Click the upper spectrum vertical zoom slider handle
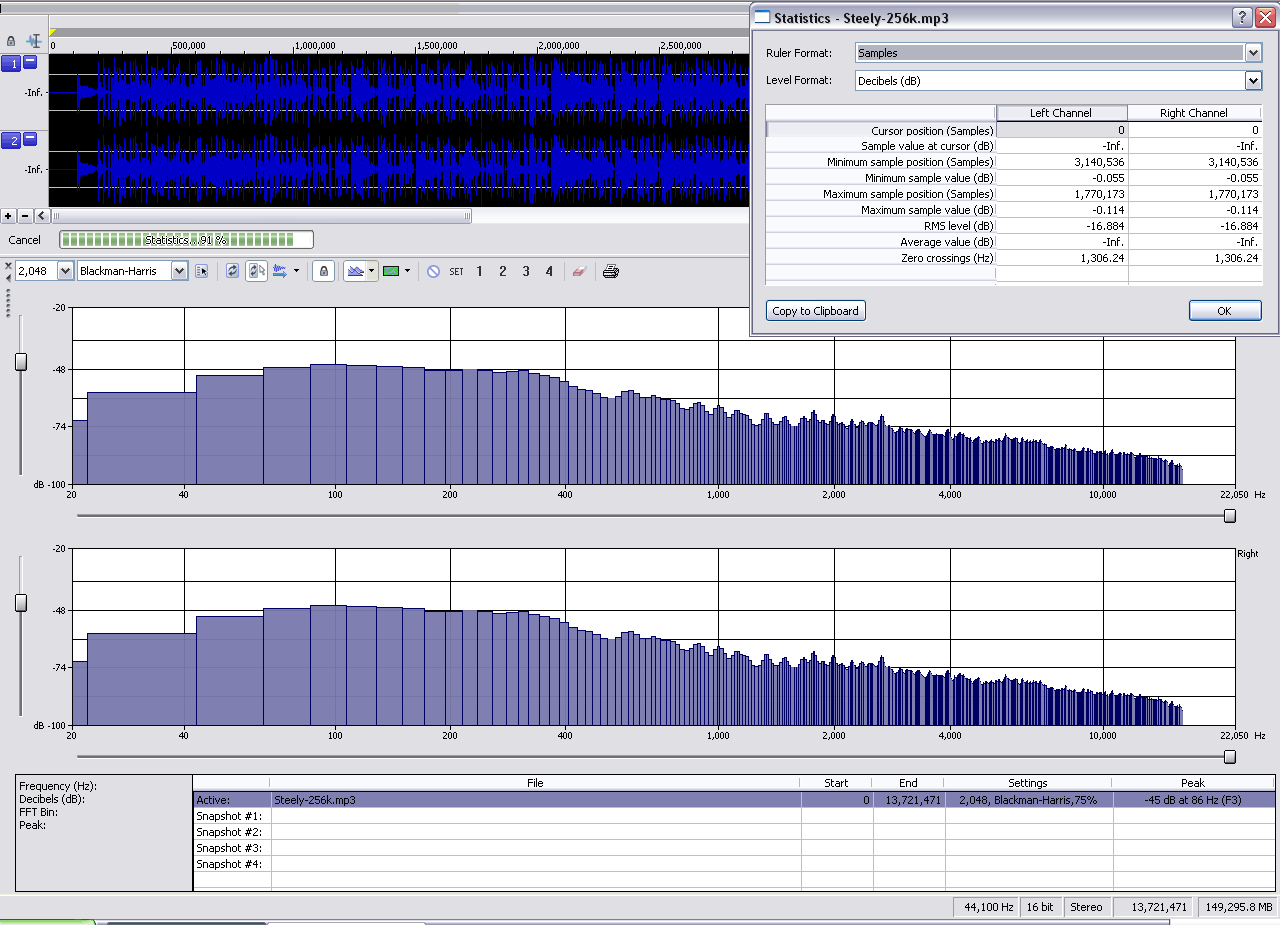Screen dimensions: 1280x925 [x=21, y=362]
